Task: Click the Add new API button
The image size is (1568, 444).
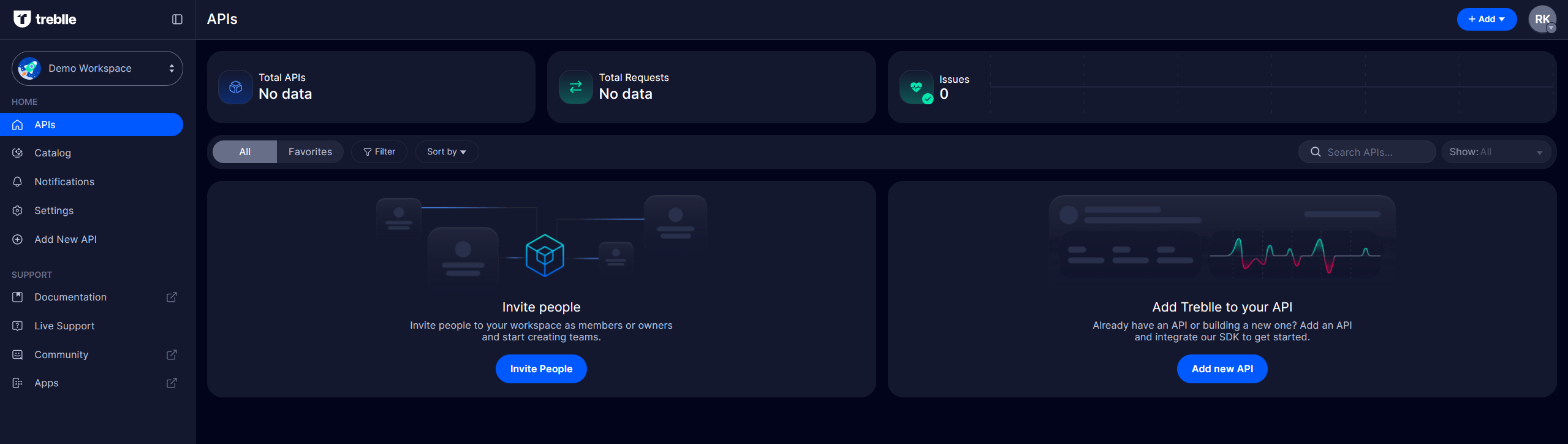Action: pos(1222,369)
